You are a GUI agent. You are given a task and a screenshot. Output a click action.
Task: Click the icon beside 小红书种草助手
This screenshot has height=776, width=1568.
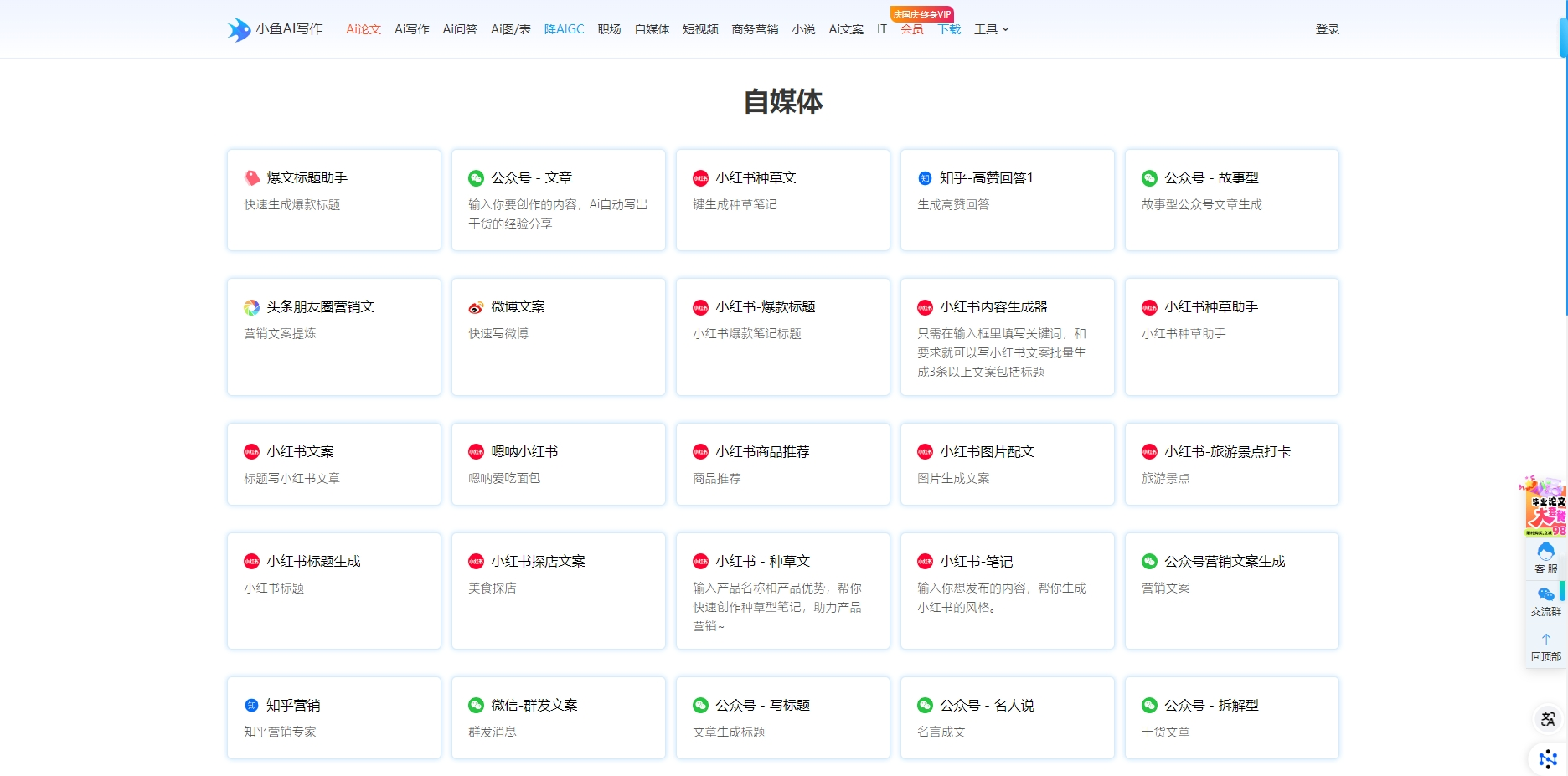click(x=1149, y=307)
